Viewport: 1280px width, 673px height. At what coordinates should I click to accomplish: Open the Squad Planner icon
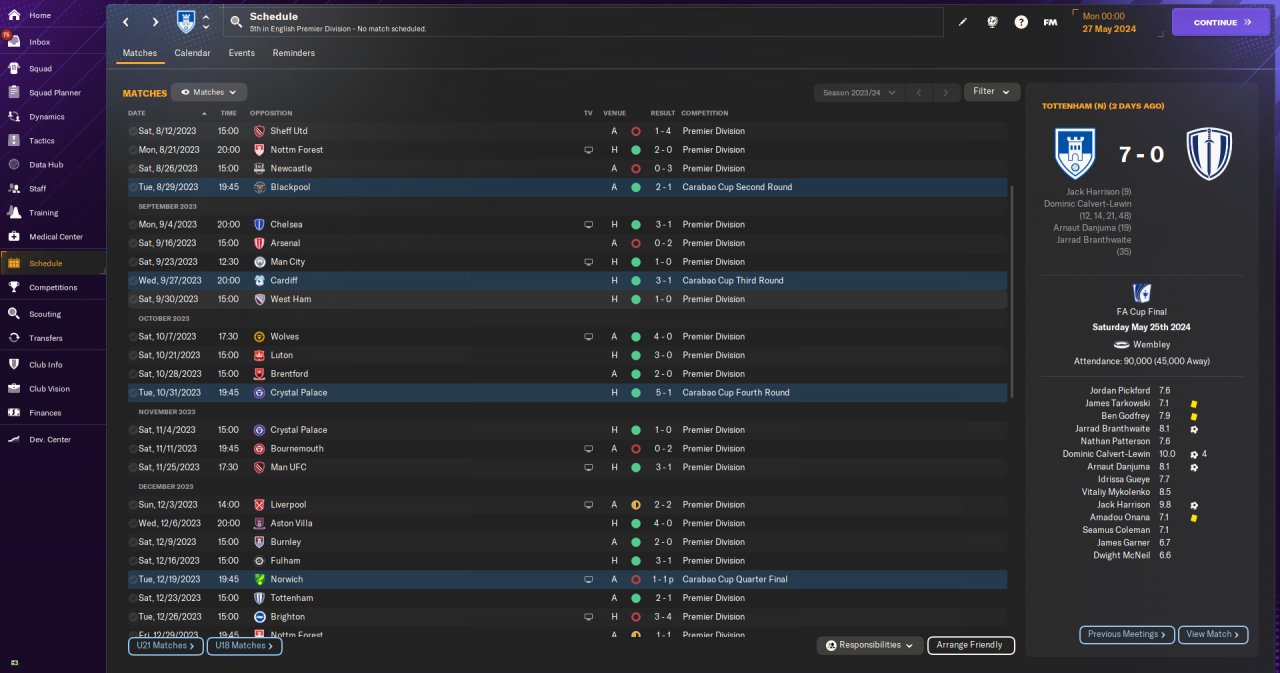coord(14,93)
